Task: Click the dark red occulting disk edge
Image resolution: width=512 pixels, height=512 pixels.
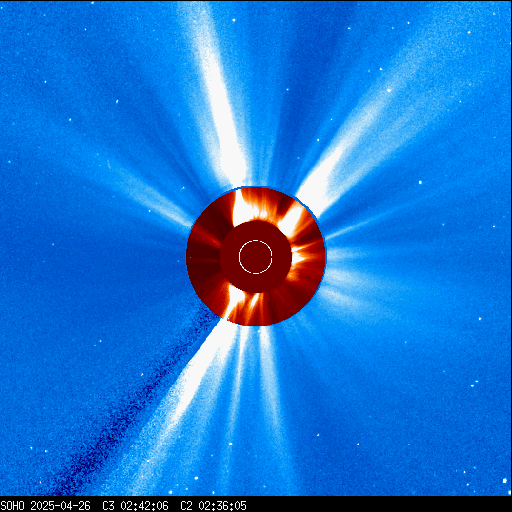Action: point(256,256)
